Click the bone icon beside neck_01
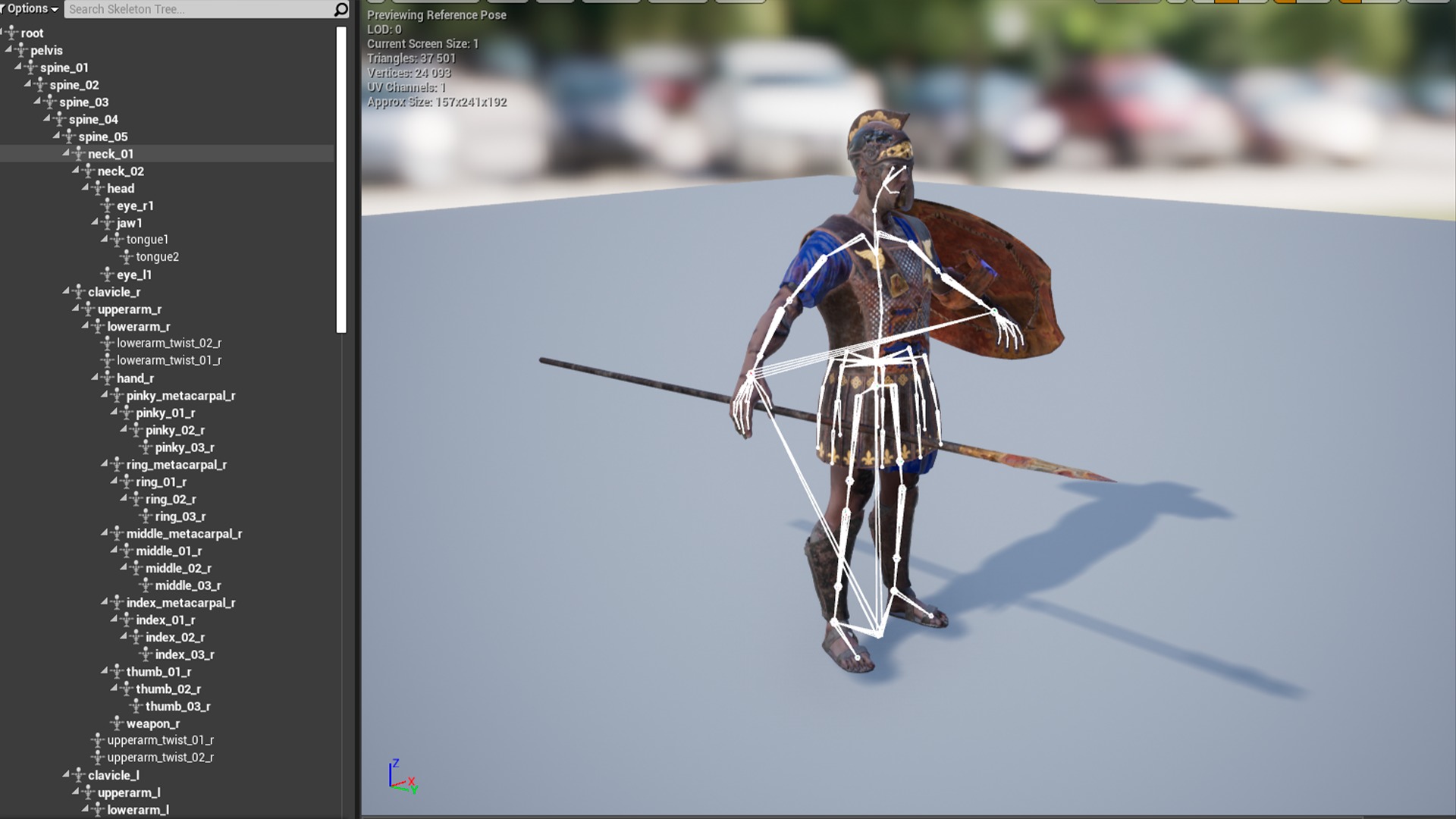This screenshot has width=1456, height=819. (x=80, y=154)
